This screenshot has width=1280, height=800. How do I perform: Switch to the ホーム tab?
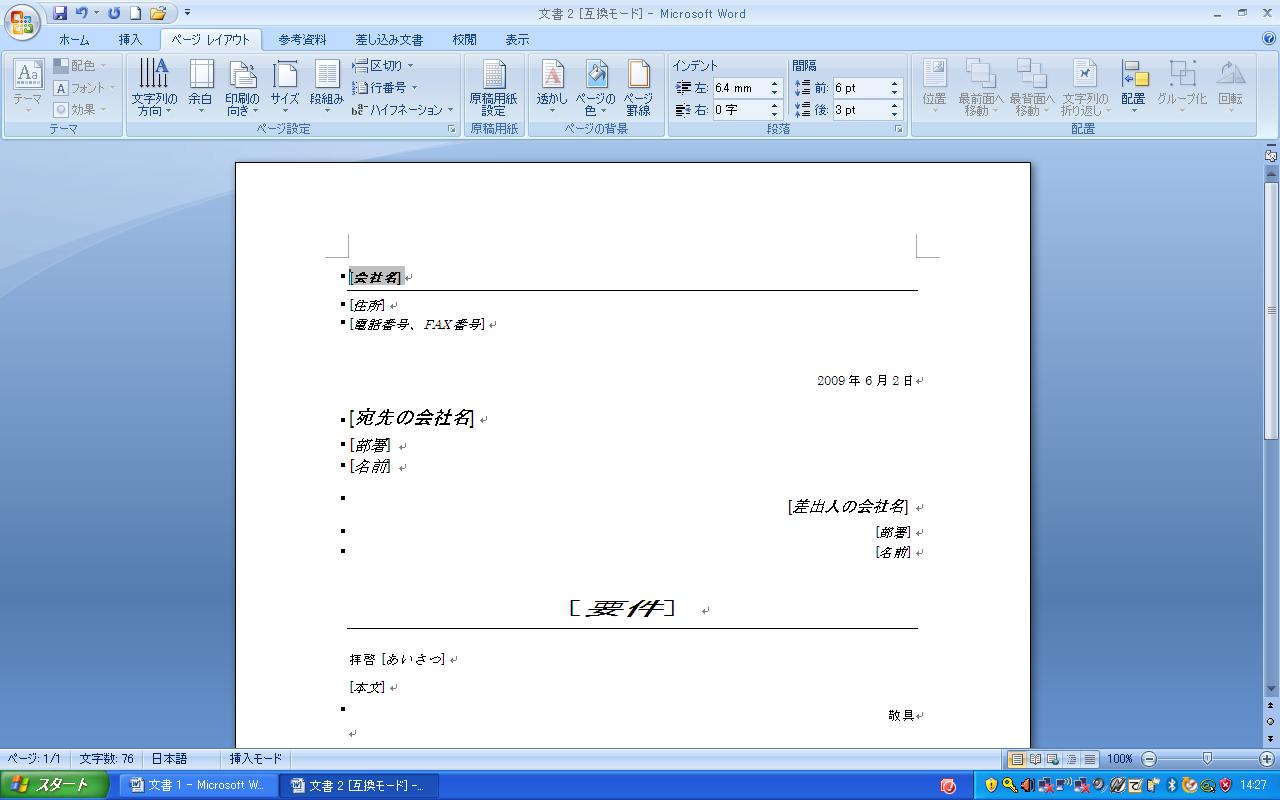[74, 40]
